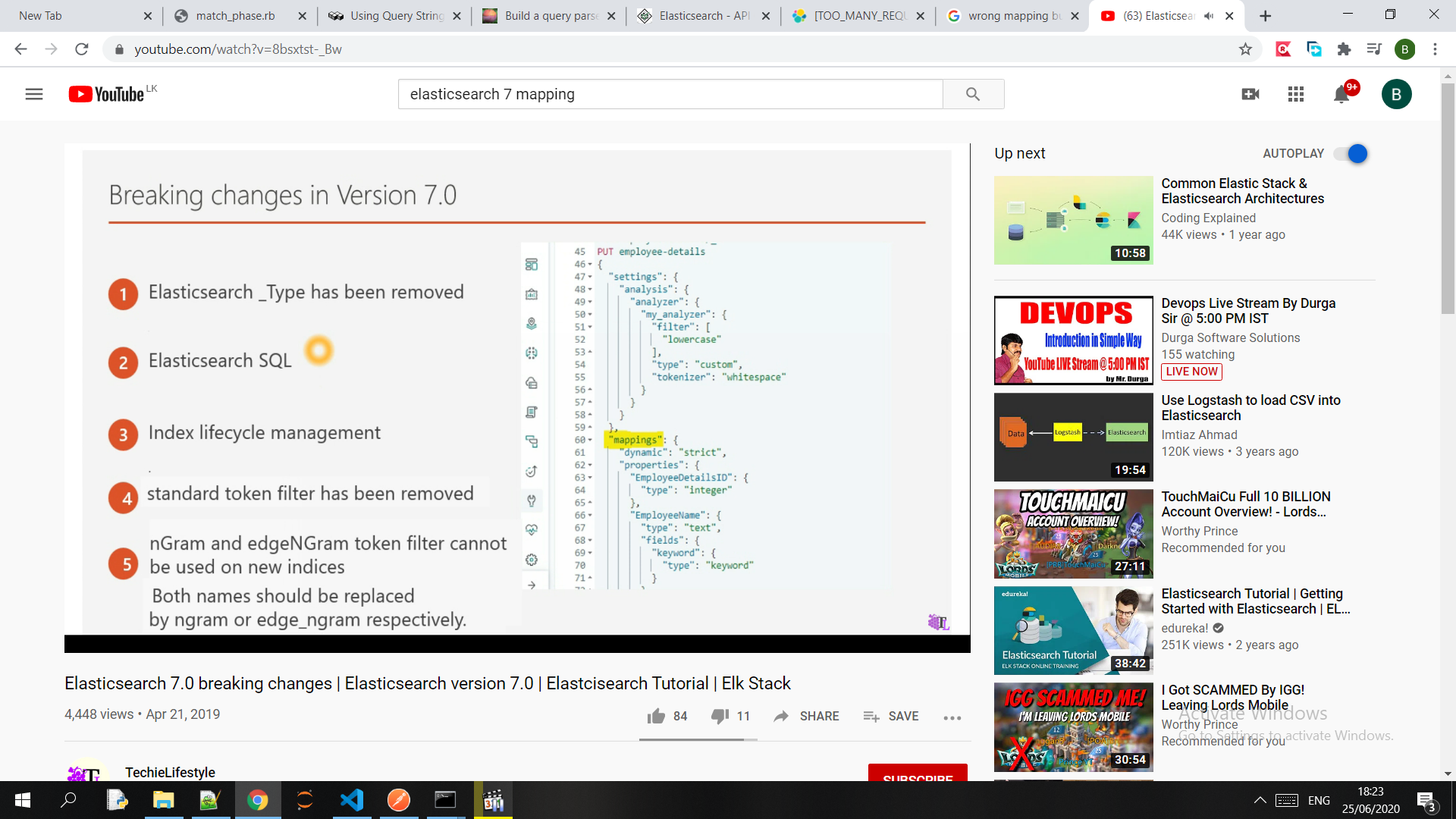Open the YouTube apps grid icon

(x=1296, y=94)
